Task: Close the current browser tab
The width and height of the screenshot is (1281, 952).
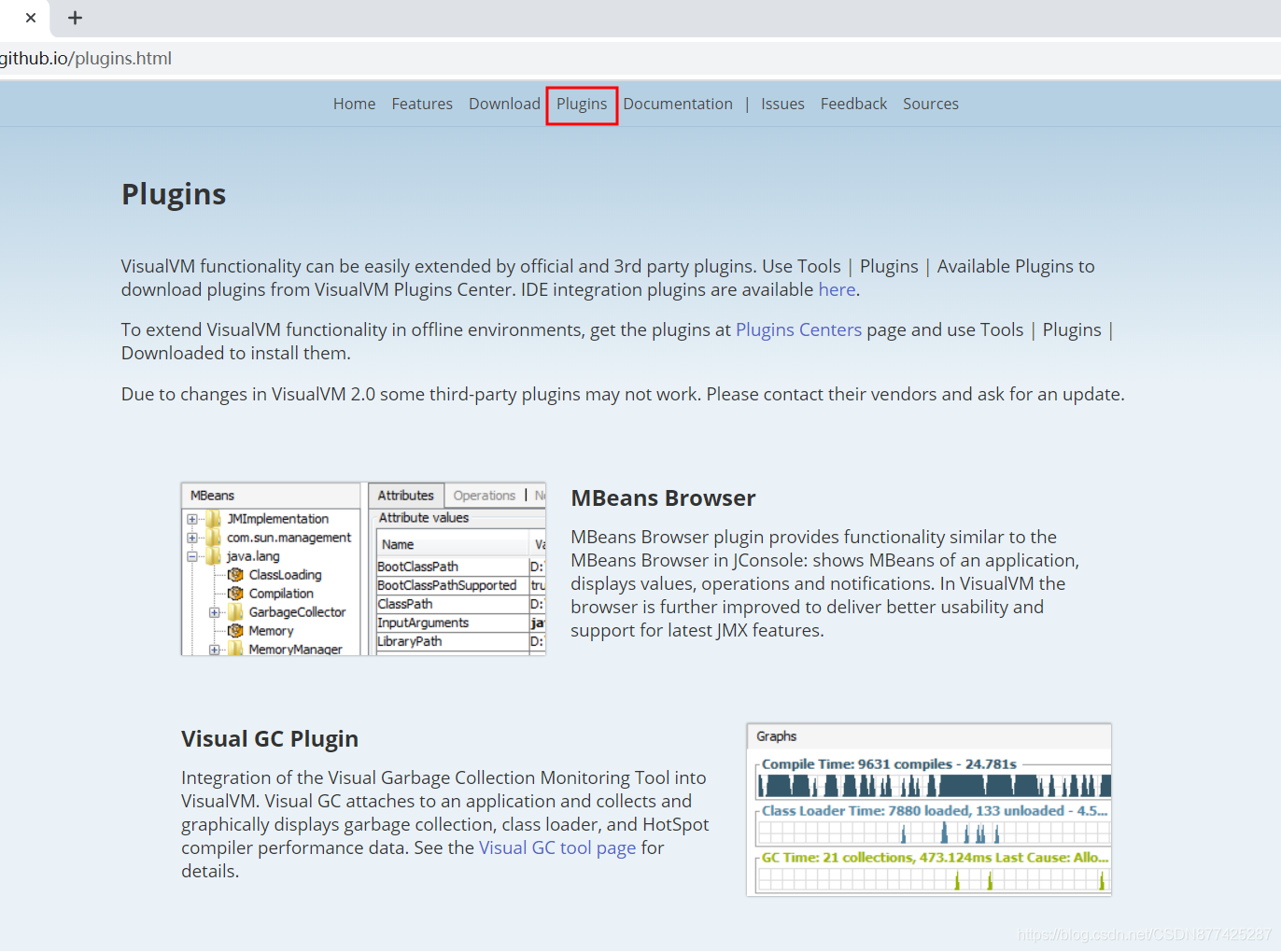Action: 31,18
